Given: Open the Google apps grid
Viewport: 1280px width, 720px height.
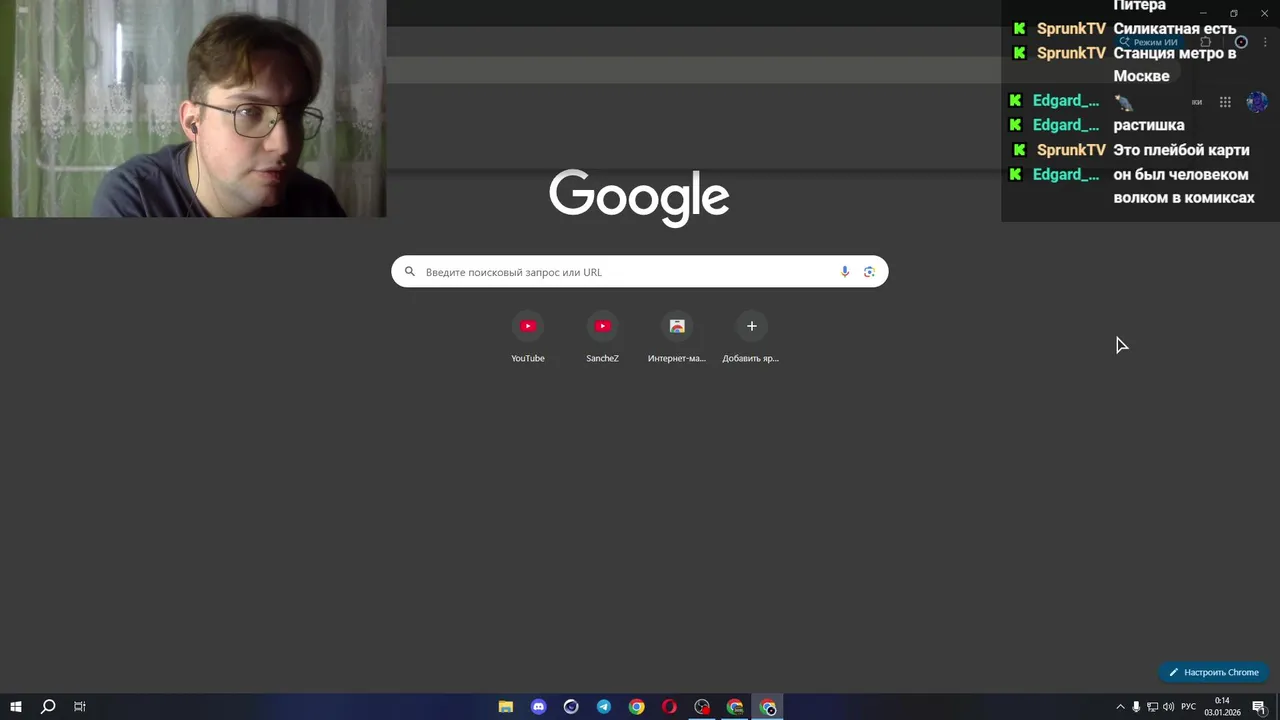Looking at the screenshot, I should point(1225,102).
